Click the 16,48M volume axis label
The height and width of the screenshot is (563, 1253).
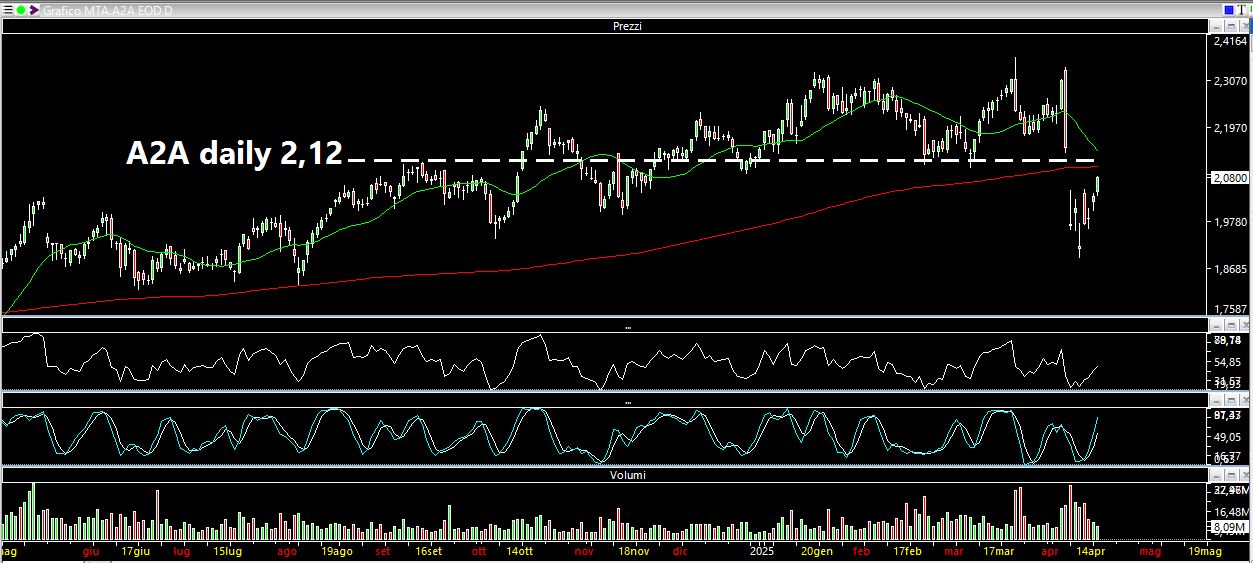coord(1230,511)
